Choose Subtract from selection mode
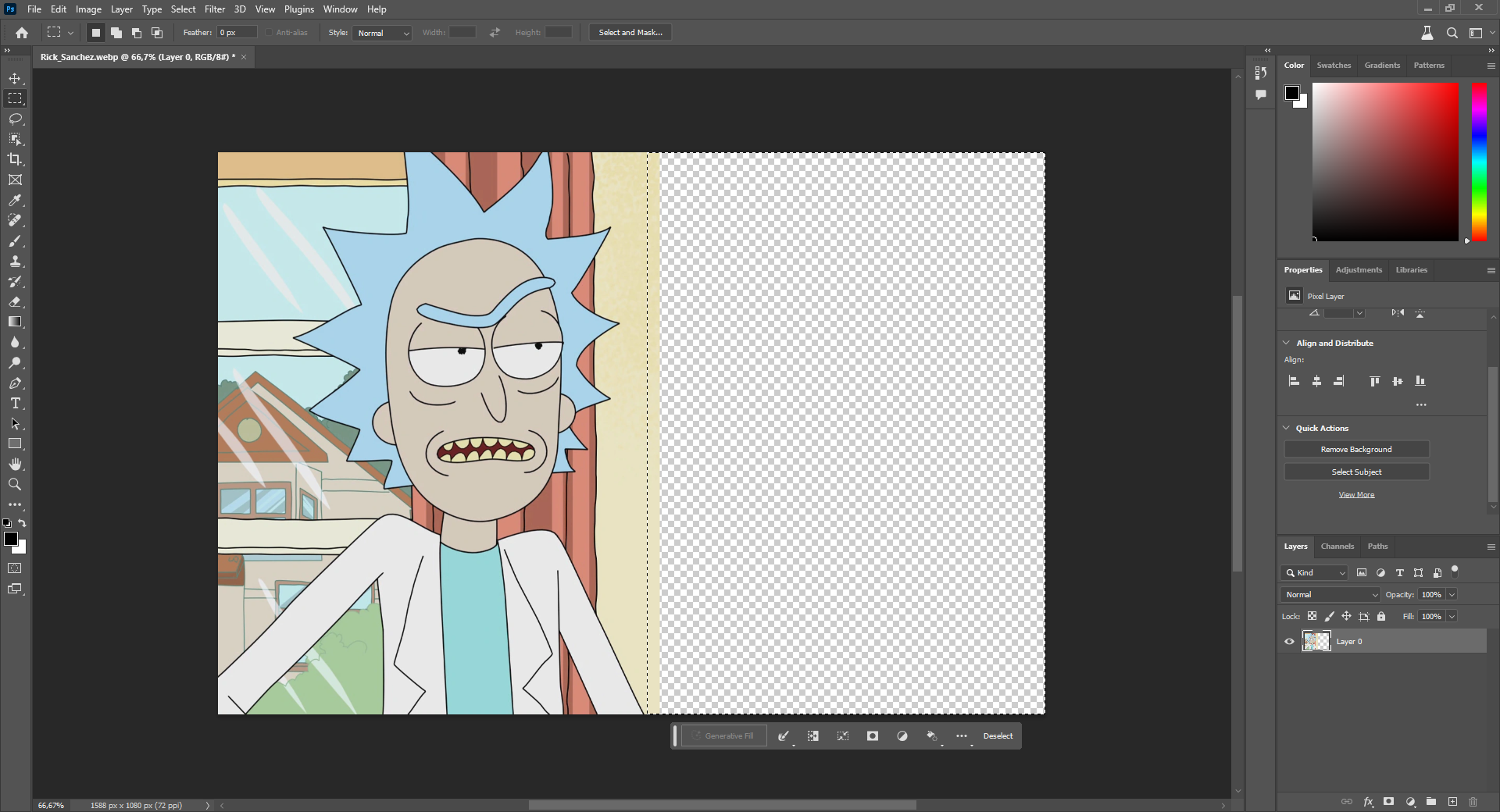 tap(137, 33)
